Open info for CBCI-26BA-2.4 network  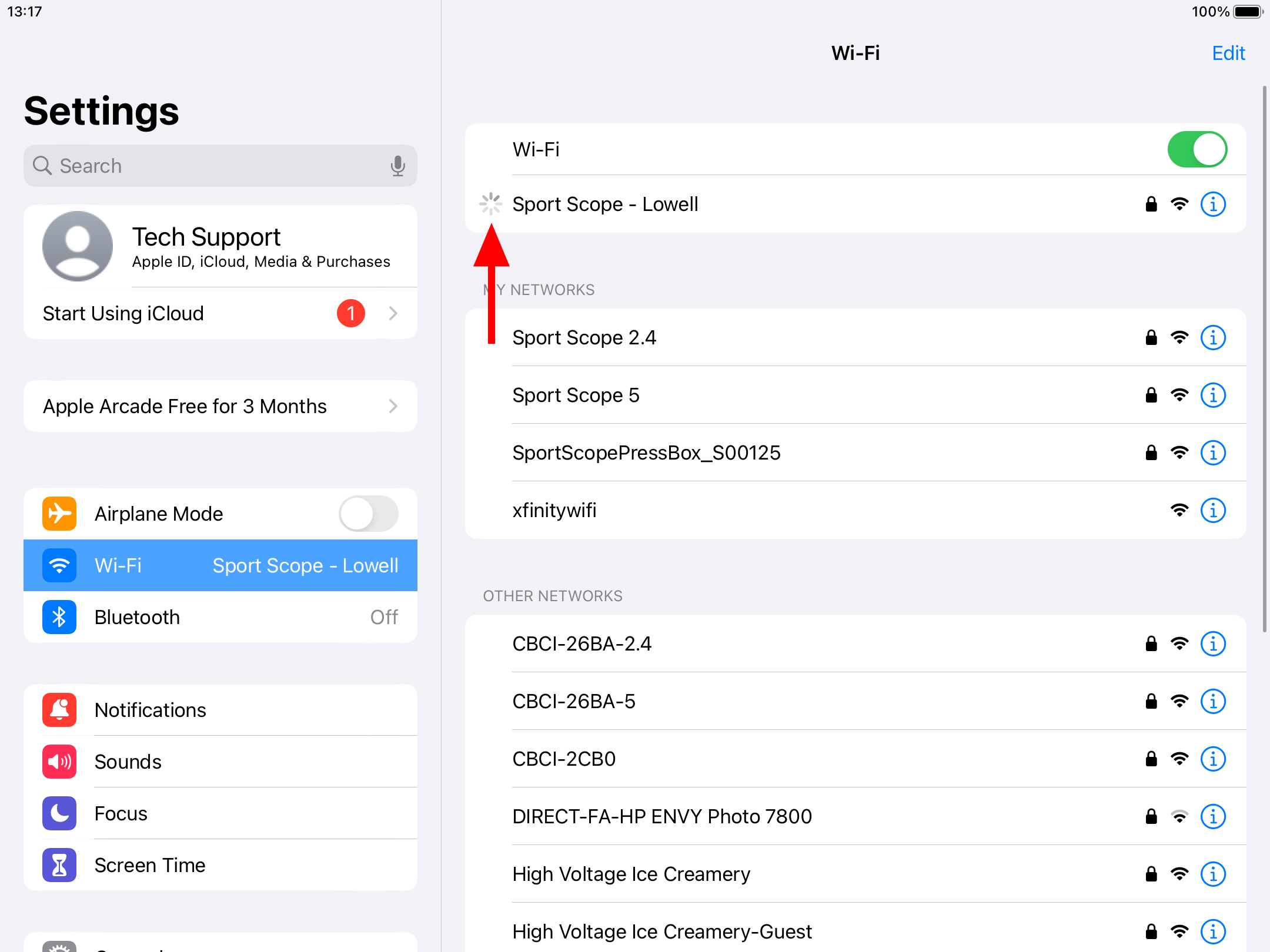(x=1213, y=644)
